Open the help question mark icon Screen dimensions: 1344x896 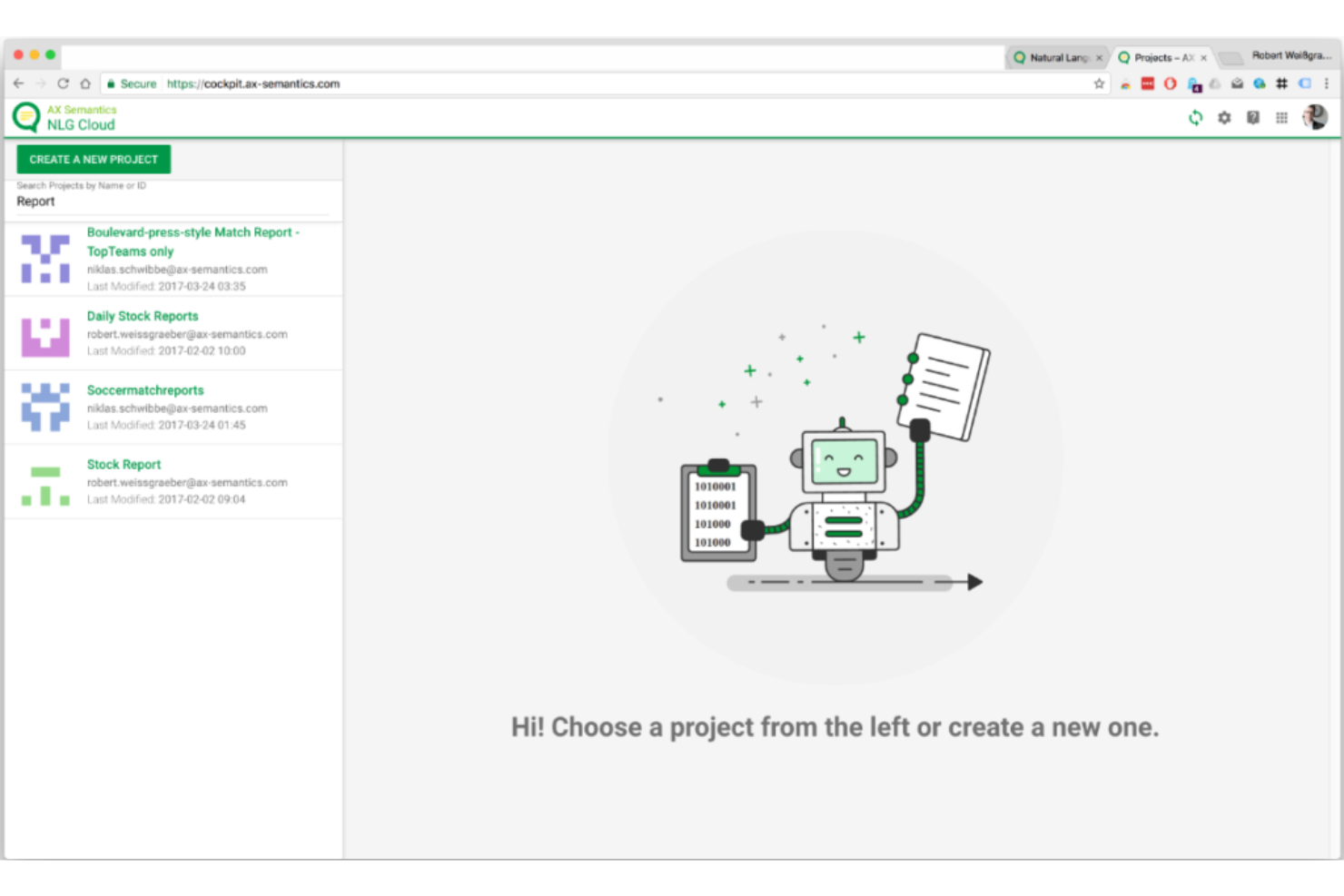coord(1253,118)
